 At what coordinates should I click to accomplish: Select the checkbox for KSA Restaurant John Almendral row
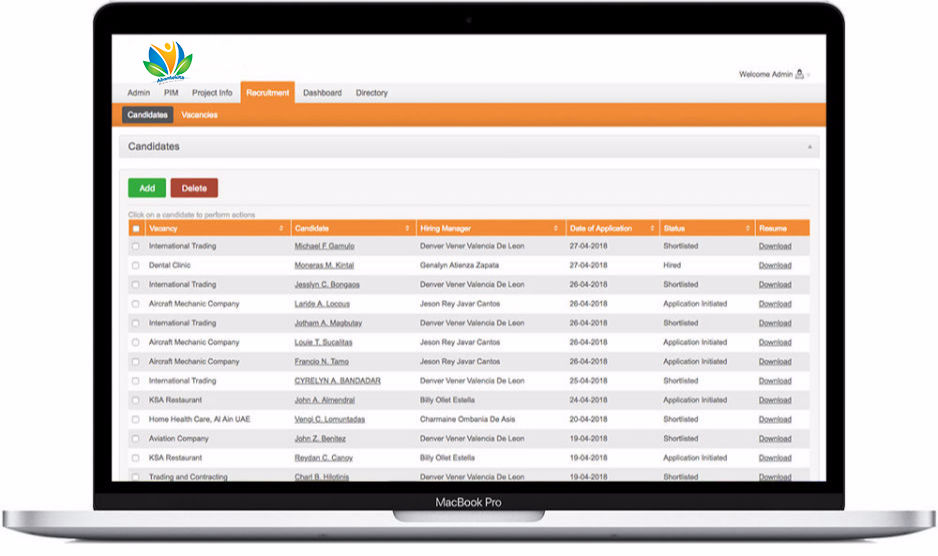pyautogui.click(x=136, y=400)
